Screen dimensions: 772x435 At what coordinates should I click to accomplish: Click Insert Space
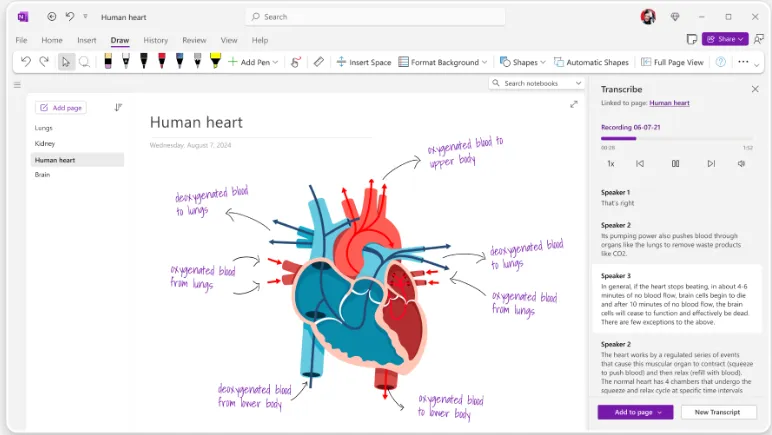click(363, 62)
